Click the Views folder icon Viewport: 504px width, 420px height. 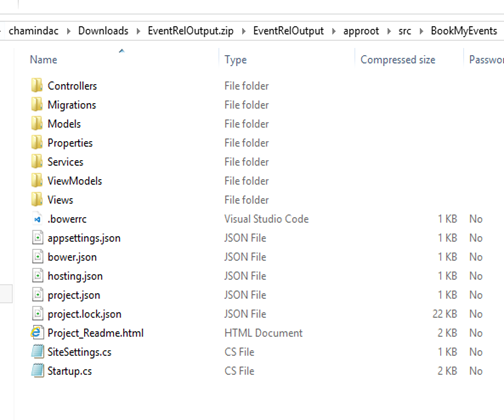point(37,200)
